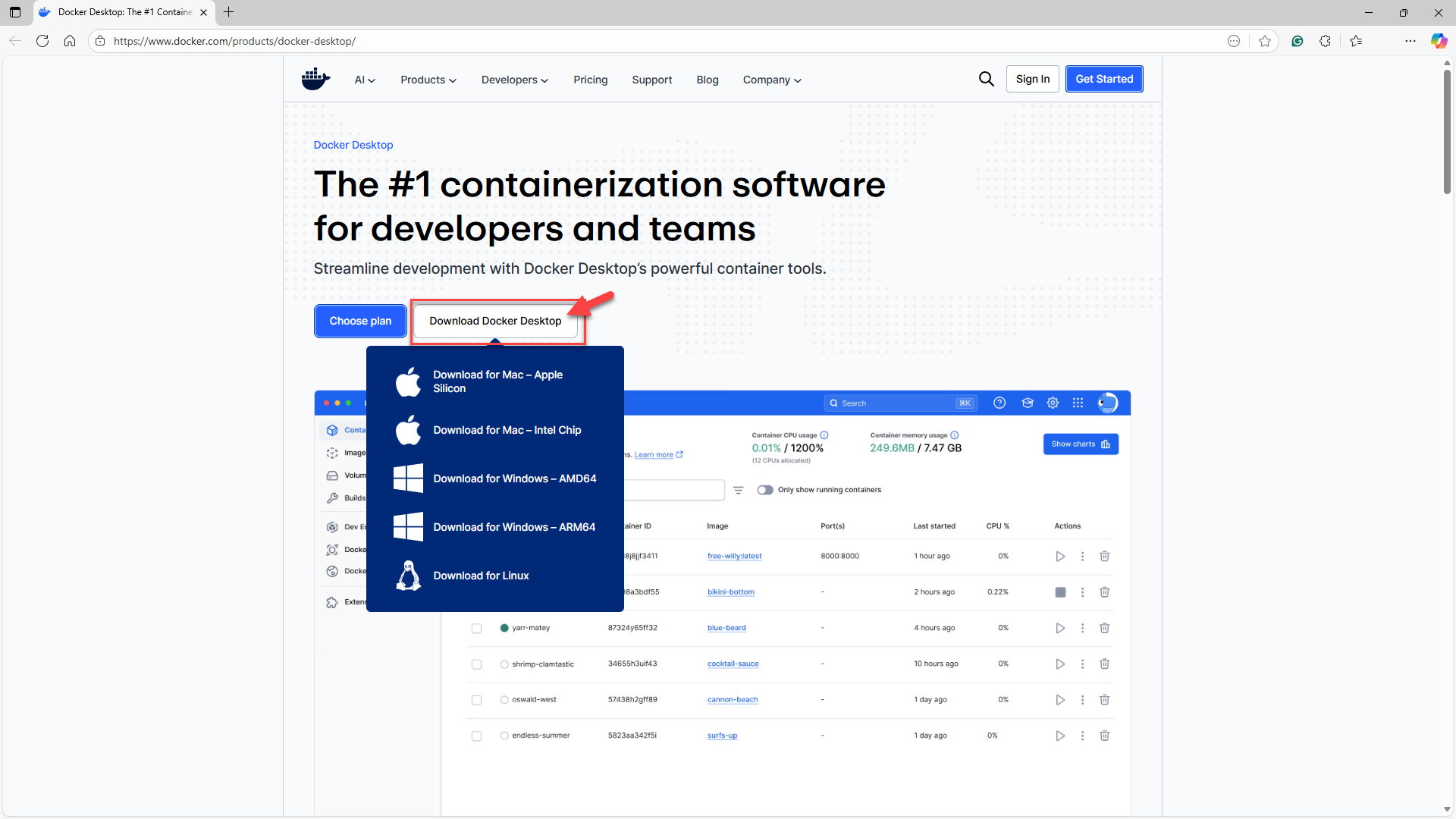Run the yarr-matey container with the play icon
Image resolution: width=1456 pixels, height=819 pixels.
(x=1059, y=628)
